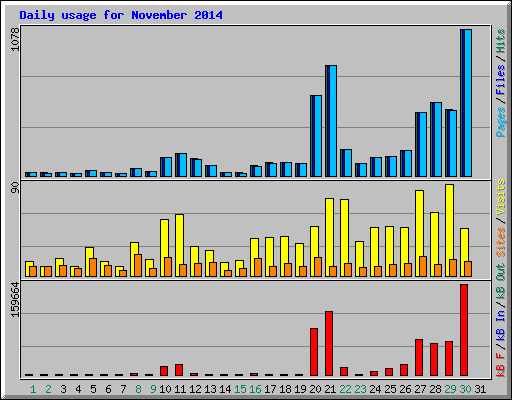Click day 29's red kB bar

point(449,359)
